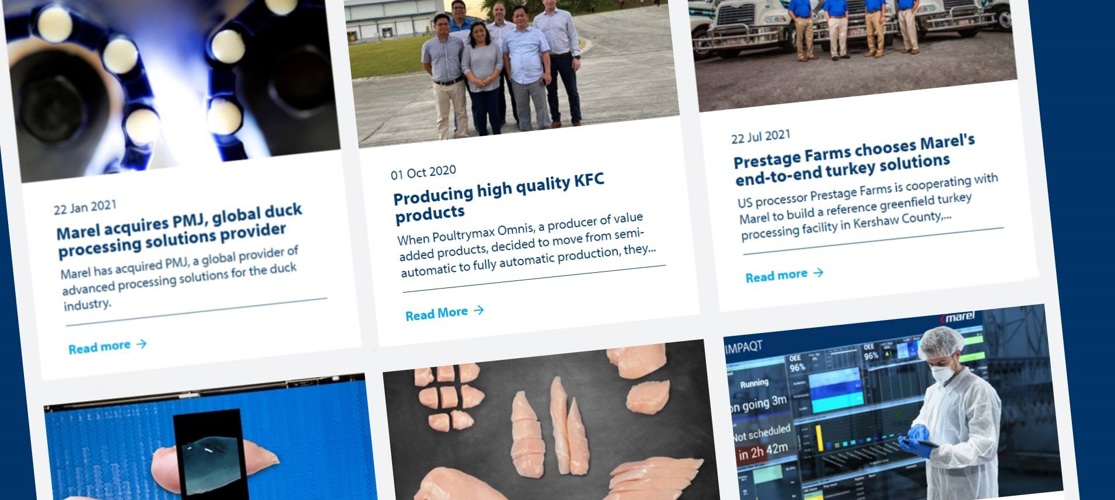Click the 01 Oct 2020 date label
Screen dimensions: 1115x500
coord(423,173)
